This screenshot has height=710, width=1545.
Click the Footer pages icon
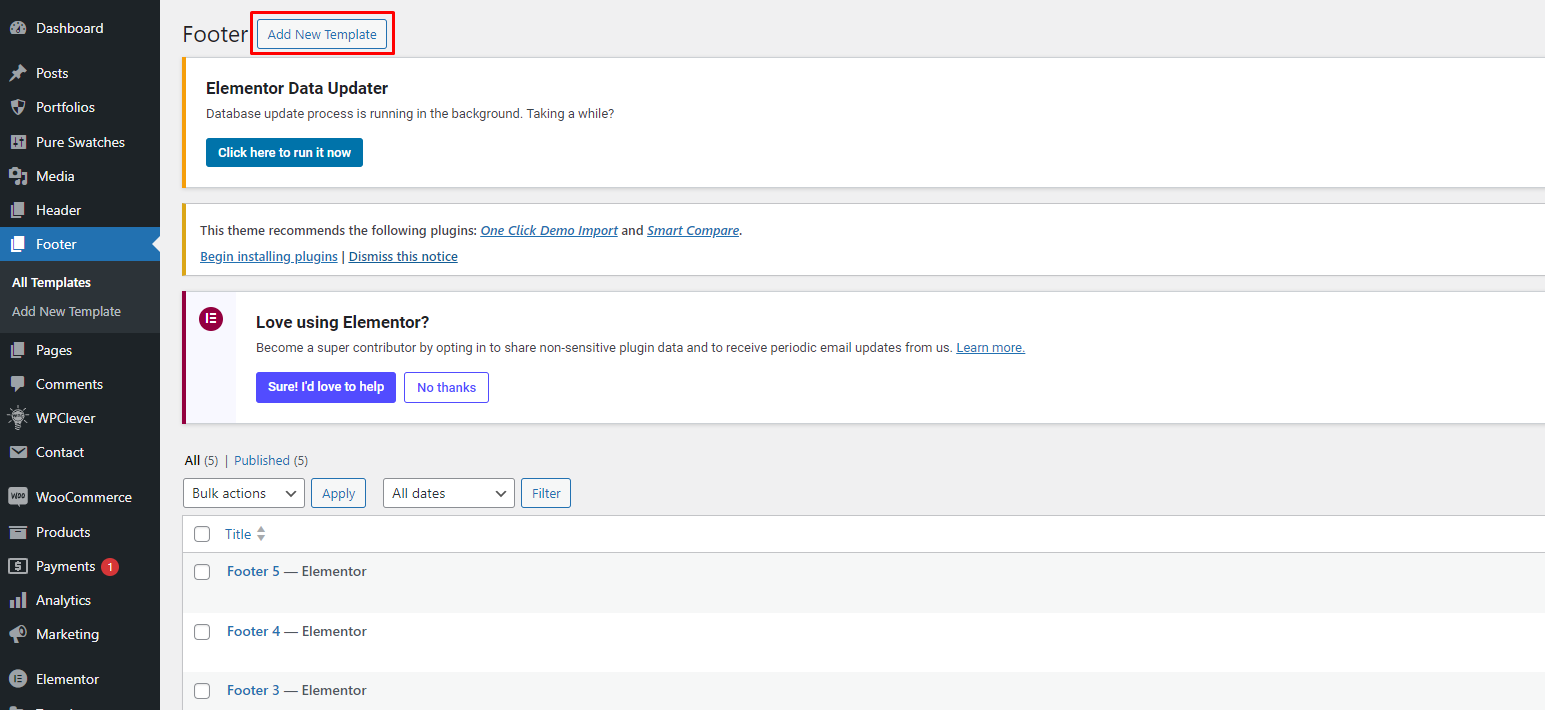[x=18, y=244]
